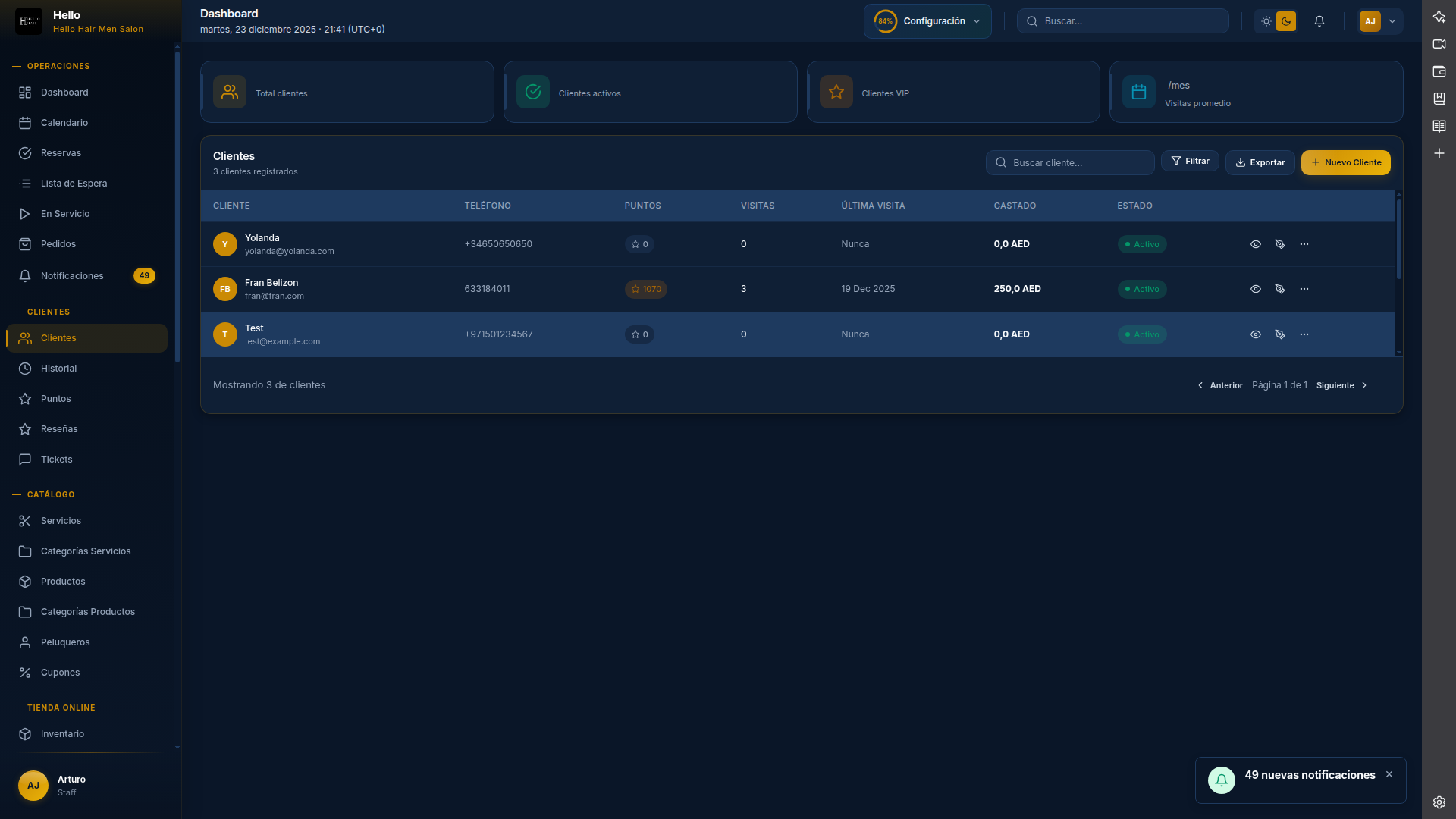Image resolution: width=1456 pixels, height=819 pixels.
Task: Open the AJ user account dropdown
Action: coord(1380,21)
